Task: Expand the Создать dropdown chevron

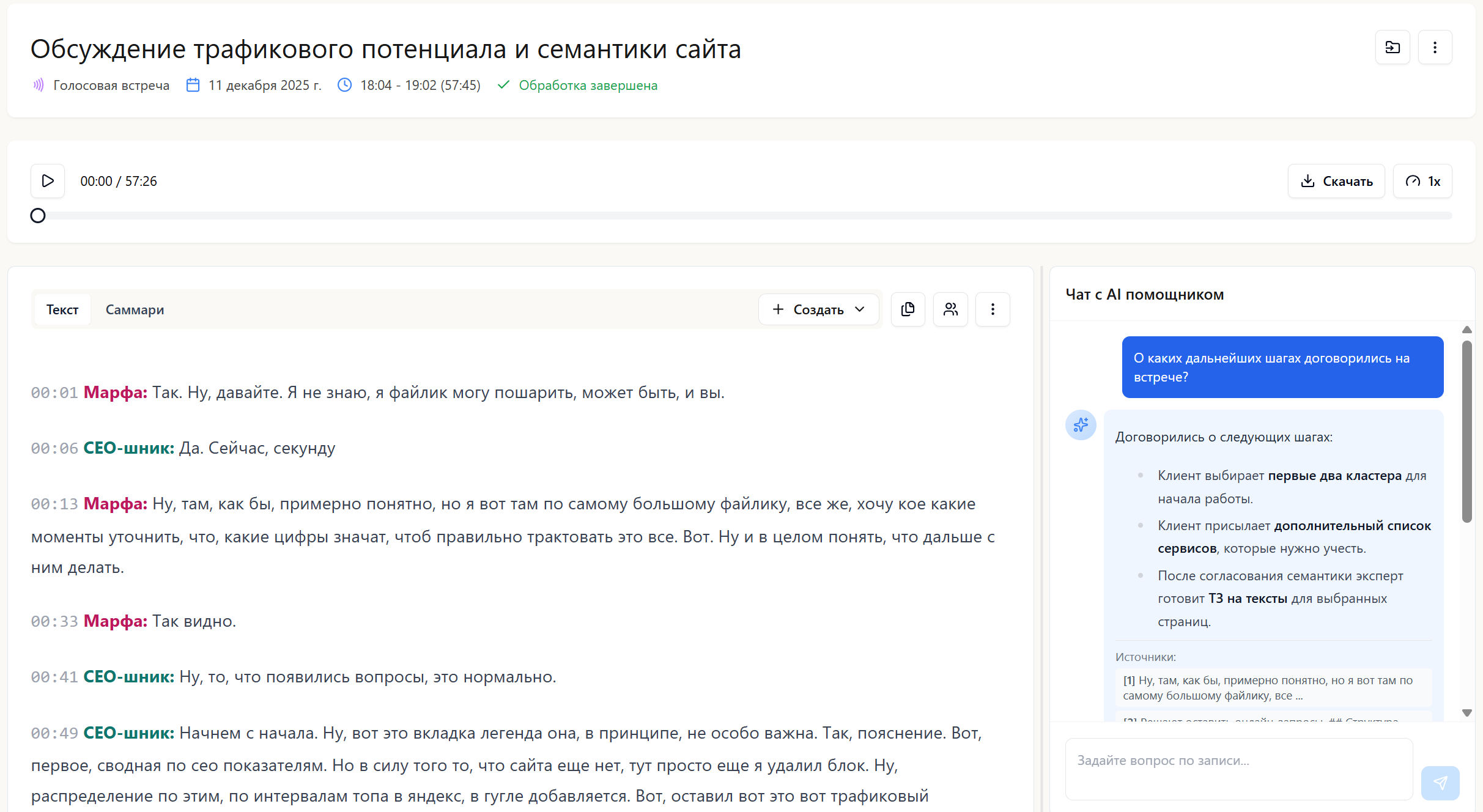Action: (860, 309)
